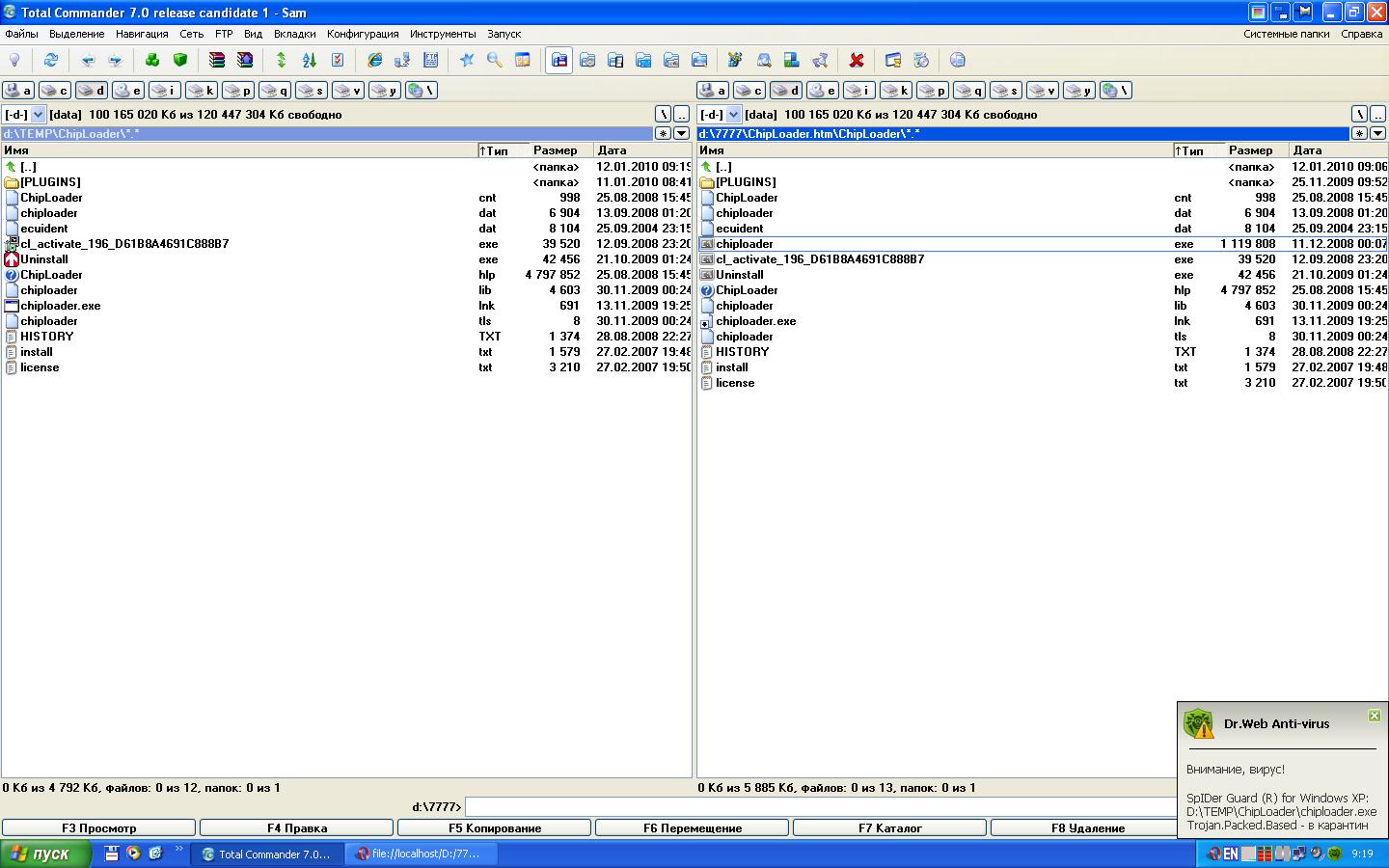The height and width of the screenshot is (868, 1389).
Task: Click the пуск Start button
Action: point(45,854)
